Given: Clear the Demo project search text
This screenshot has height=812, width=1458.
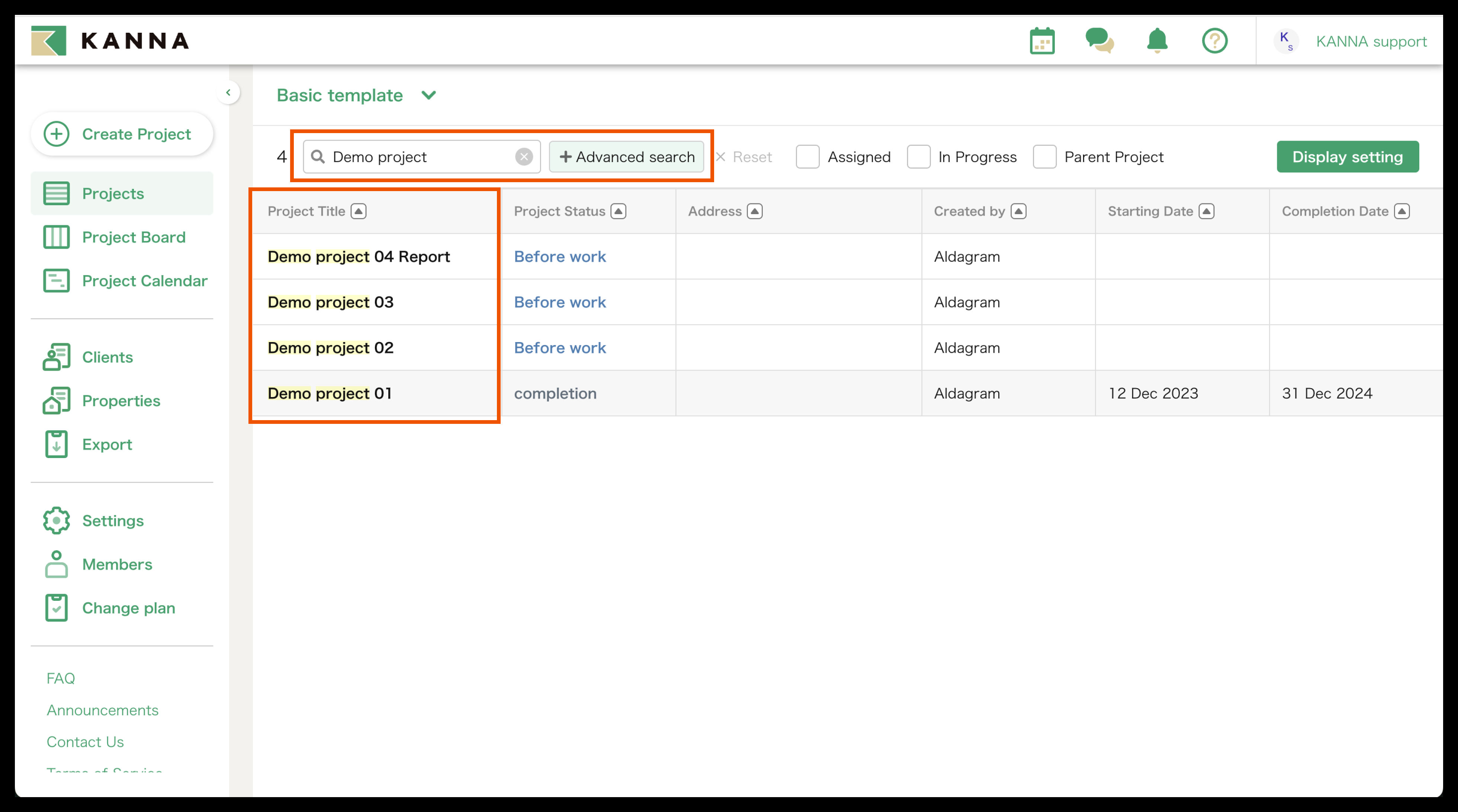Looking at the screenshot, I should [x=524, y=157].
